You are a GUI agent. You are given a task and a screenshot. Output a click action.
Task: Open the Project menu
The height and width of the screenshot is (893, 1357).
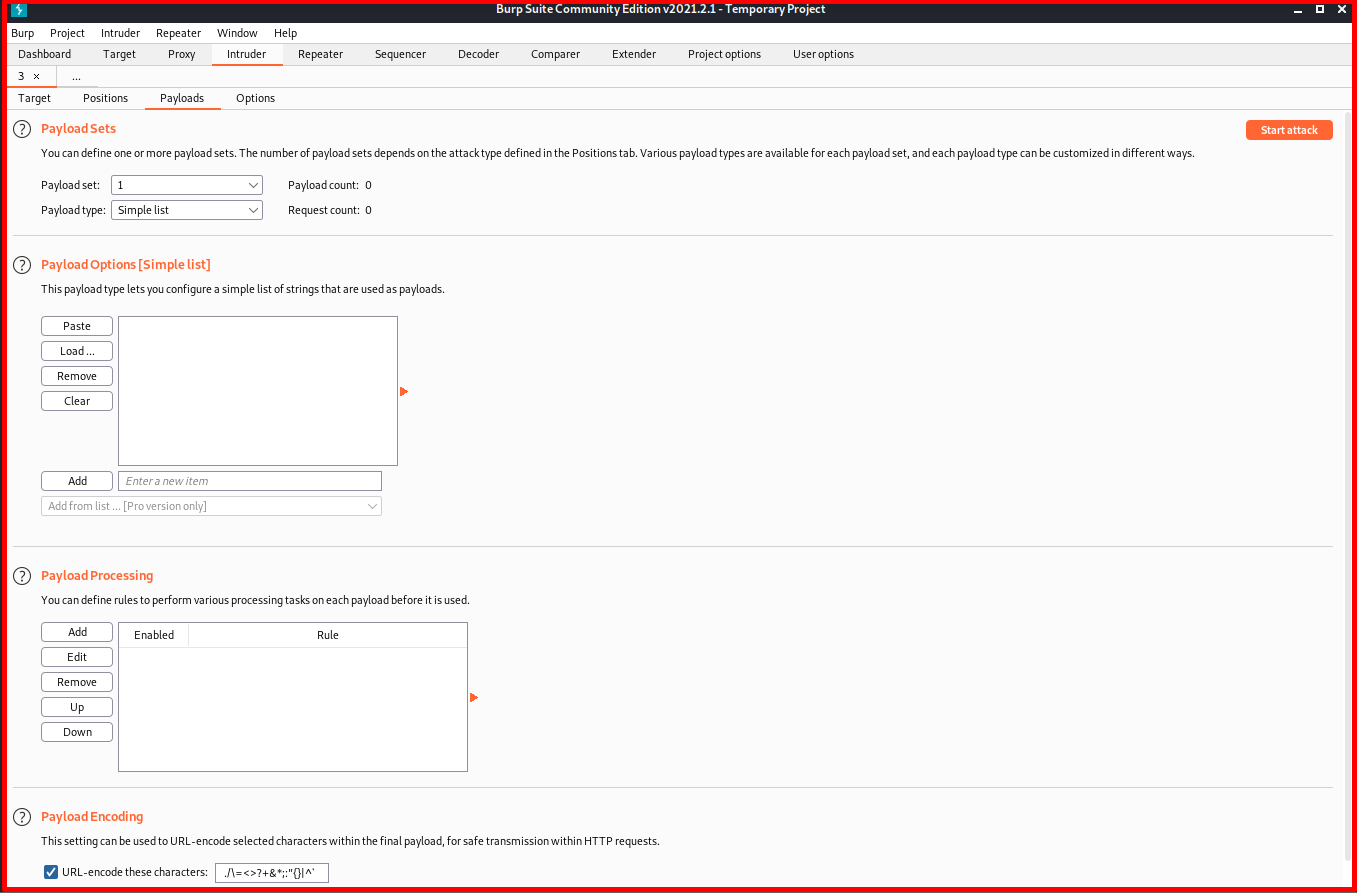[67, 33]
